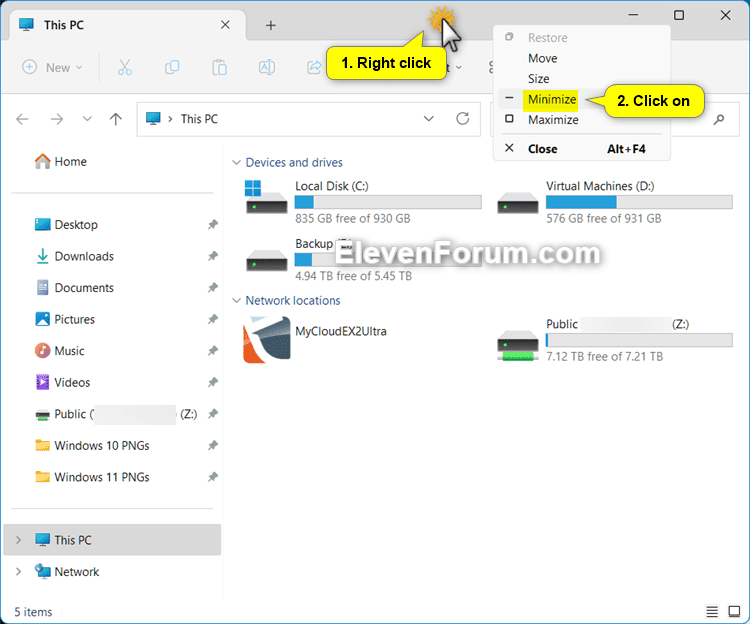Unpin Videos using its pin icon

tap(213, 382)
